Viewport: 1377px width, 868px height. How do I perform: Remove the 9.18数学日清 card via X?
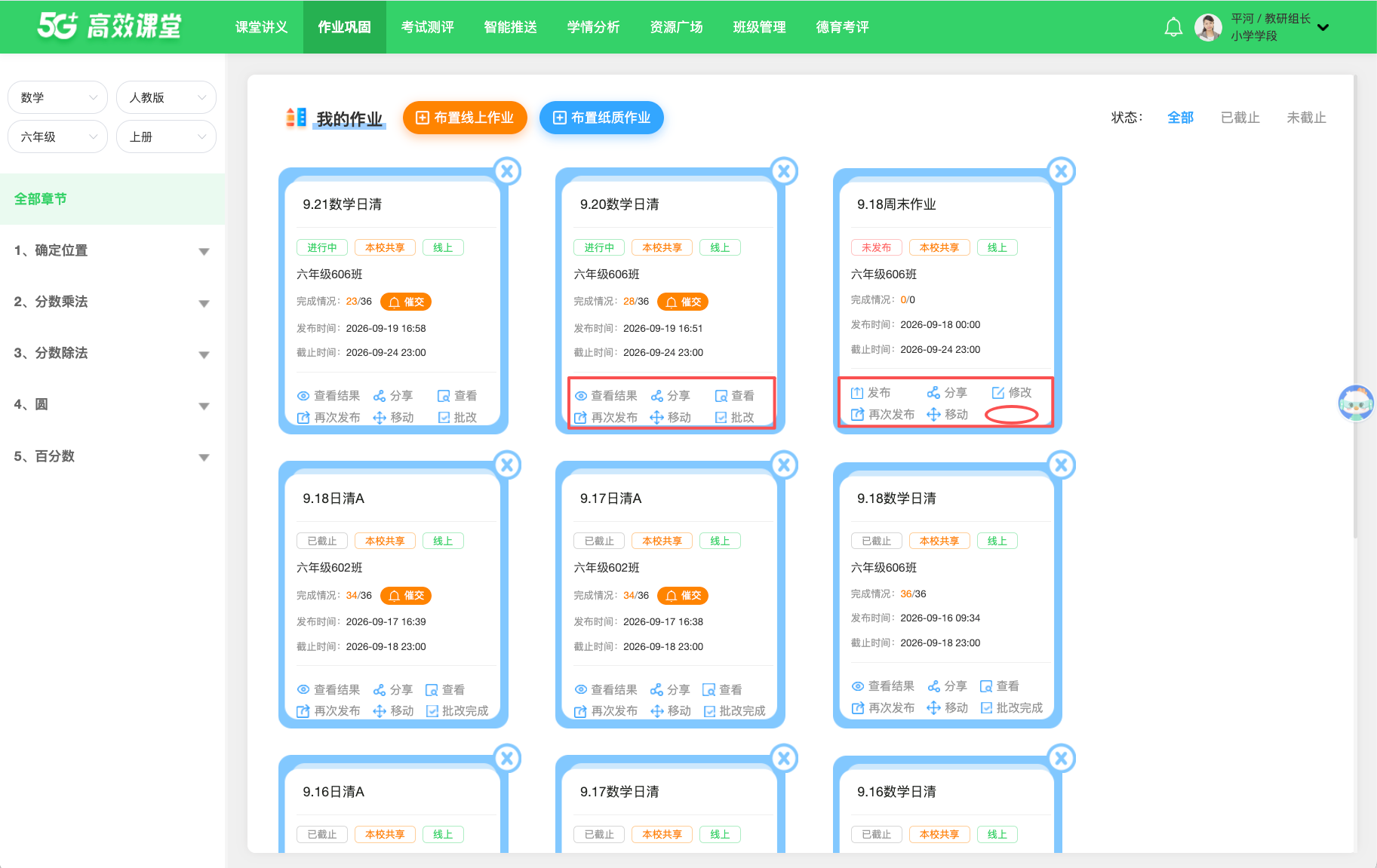pyautogui.click(x=1062, y=465)
